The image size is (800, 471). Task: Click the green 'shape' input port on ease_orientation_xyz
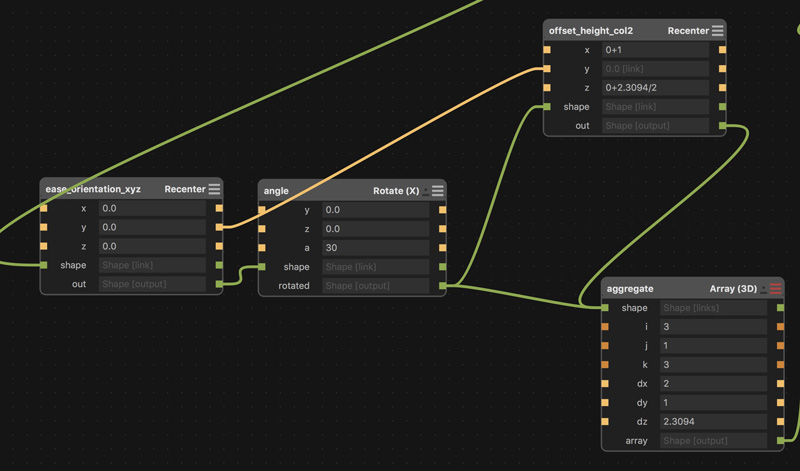(44, 265)
